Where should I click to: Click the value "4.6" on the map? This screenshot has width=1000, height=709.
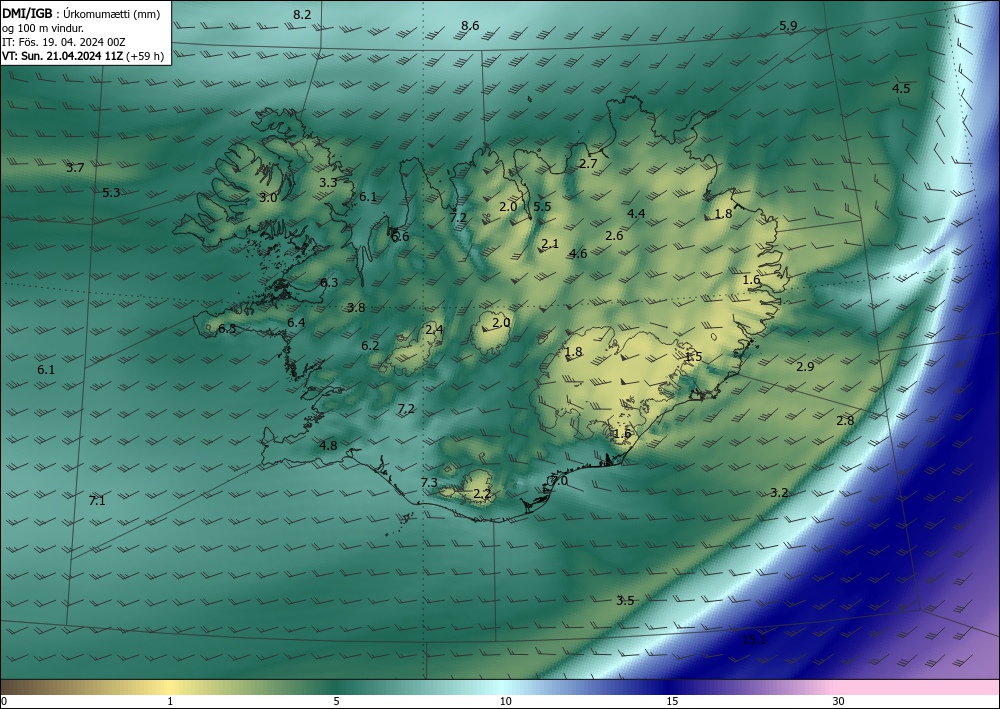tap(578, 254)
